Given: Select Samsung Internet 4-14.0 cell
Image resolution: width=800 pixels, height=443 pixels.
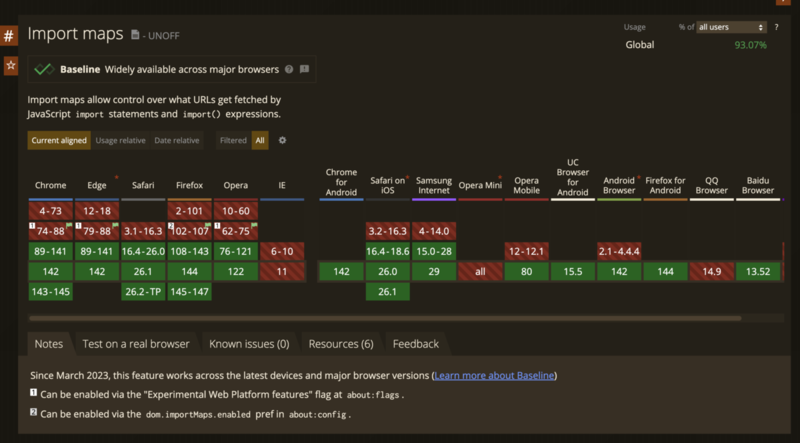Looking at the screenshot, I should coord(434,231).
